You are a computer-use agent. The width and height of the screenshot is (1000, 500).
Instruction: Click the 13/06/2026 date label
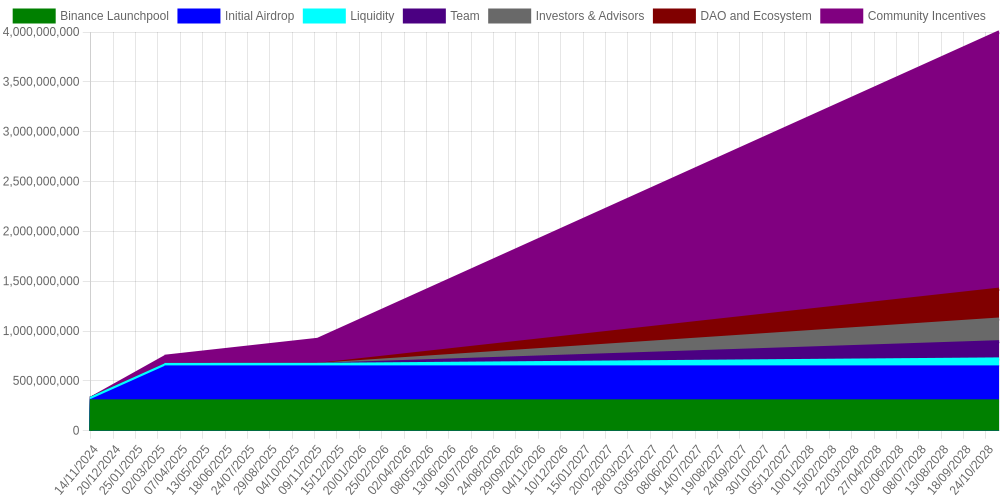tap(434, 469)
